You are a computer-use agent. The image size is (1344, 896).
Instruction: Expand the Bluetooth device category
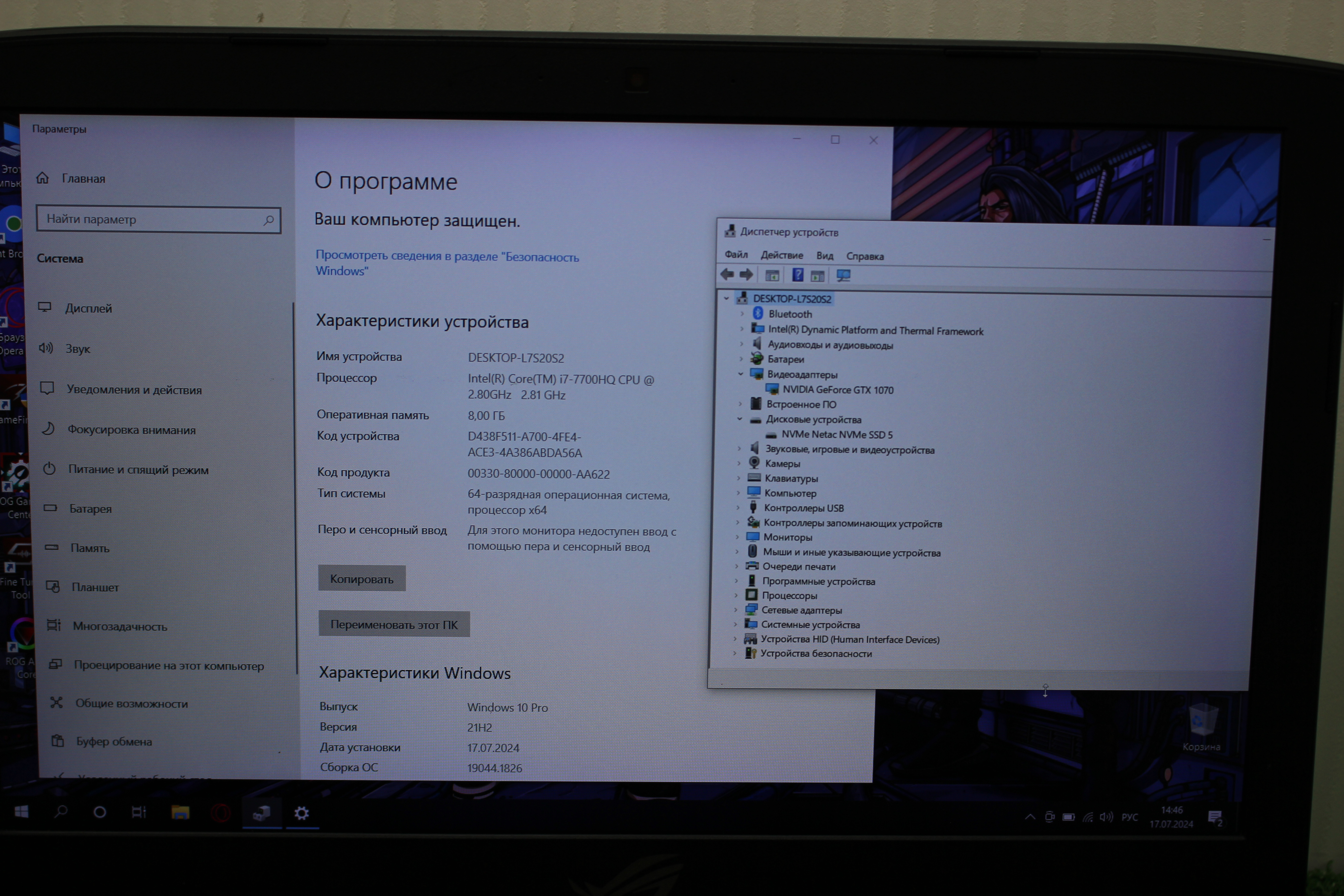point(742,314)
